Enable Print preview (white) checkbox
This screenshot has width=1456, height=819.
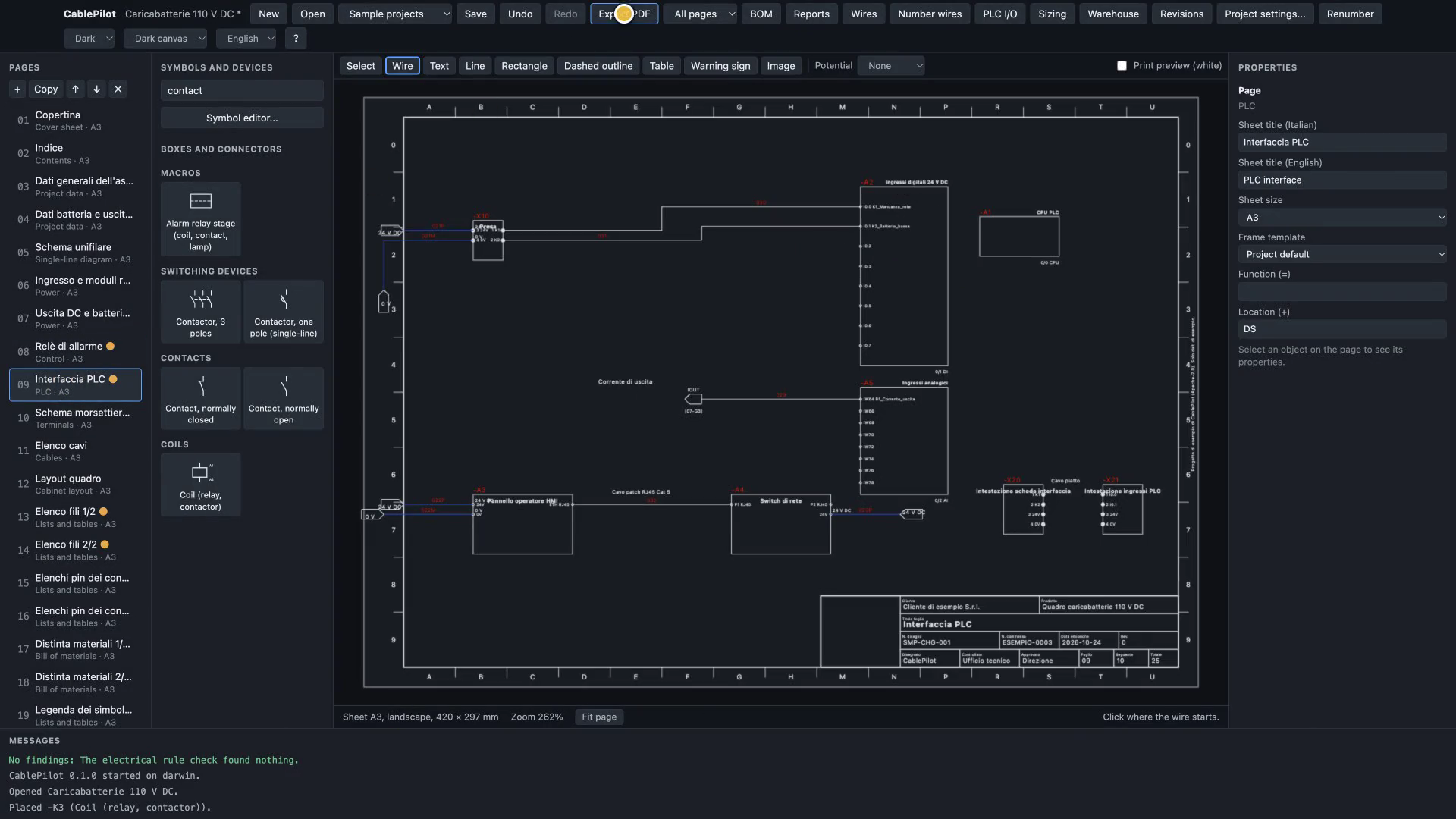(1122, 66)
